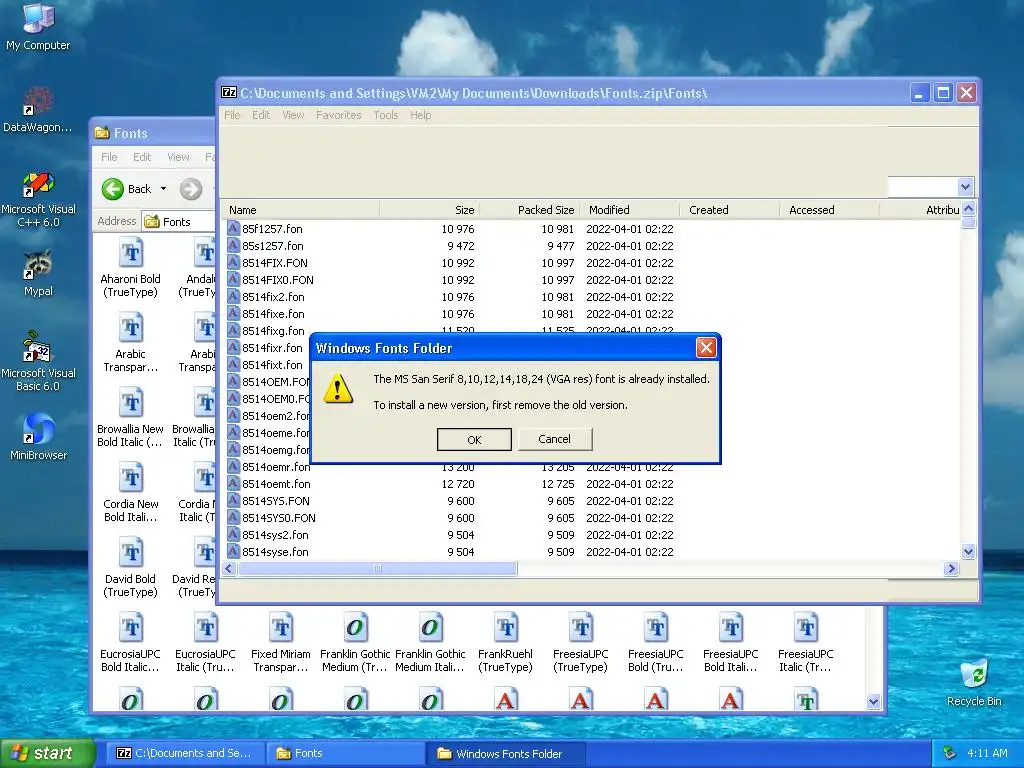
Task: Click the Start button
Action: coord(47,753)
